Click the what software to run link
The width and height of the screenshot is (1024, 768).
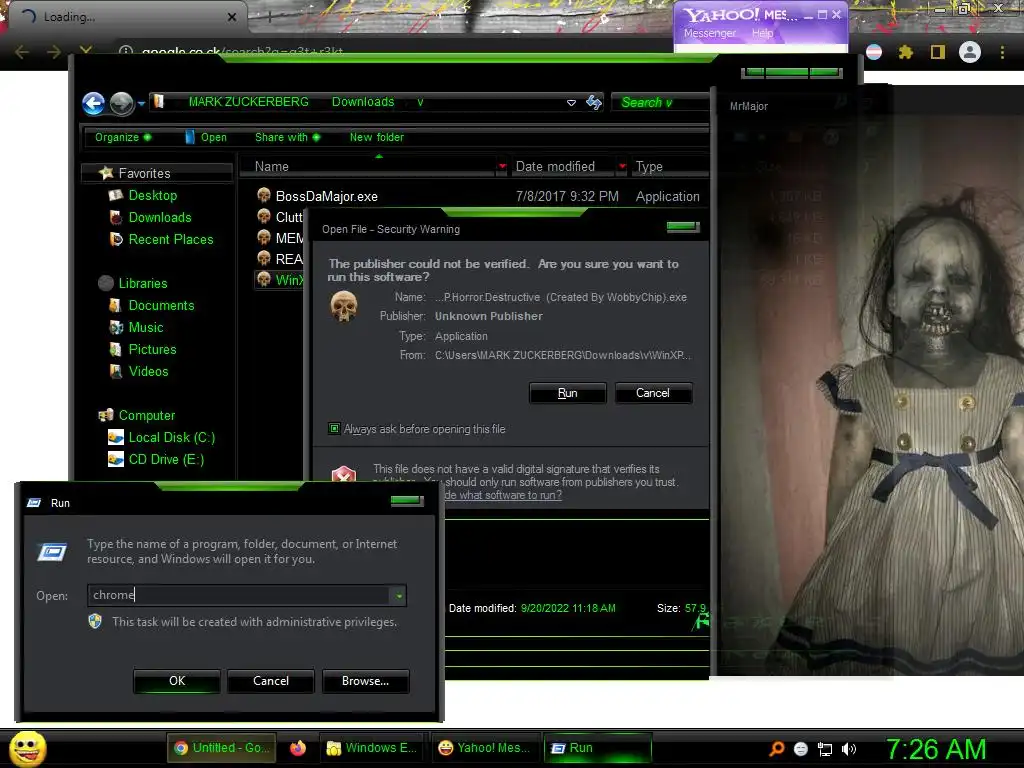(x=503, y=495)
